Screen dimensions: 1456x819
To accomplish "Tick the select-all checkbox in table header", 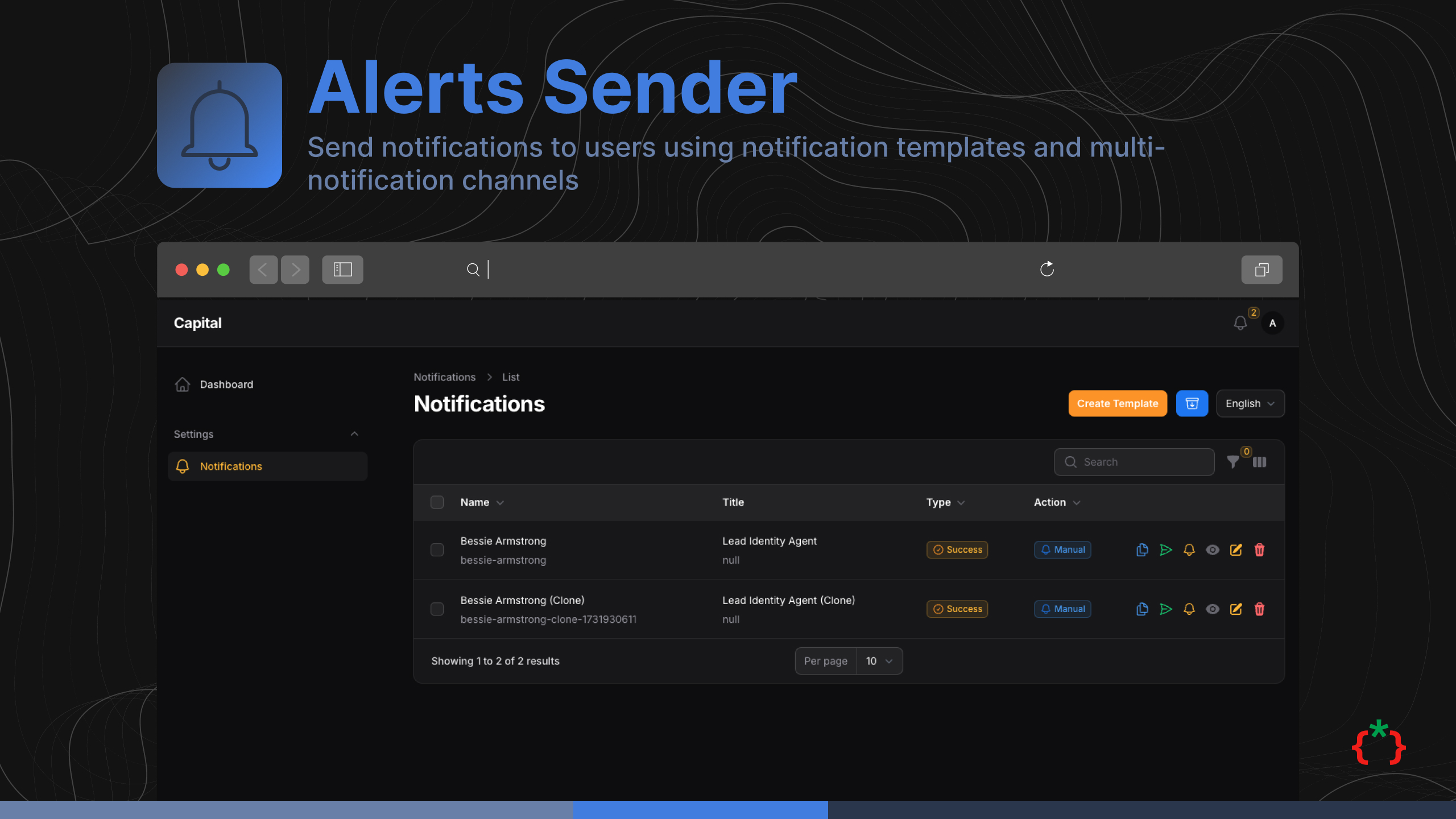I will (x=437, y=502).
